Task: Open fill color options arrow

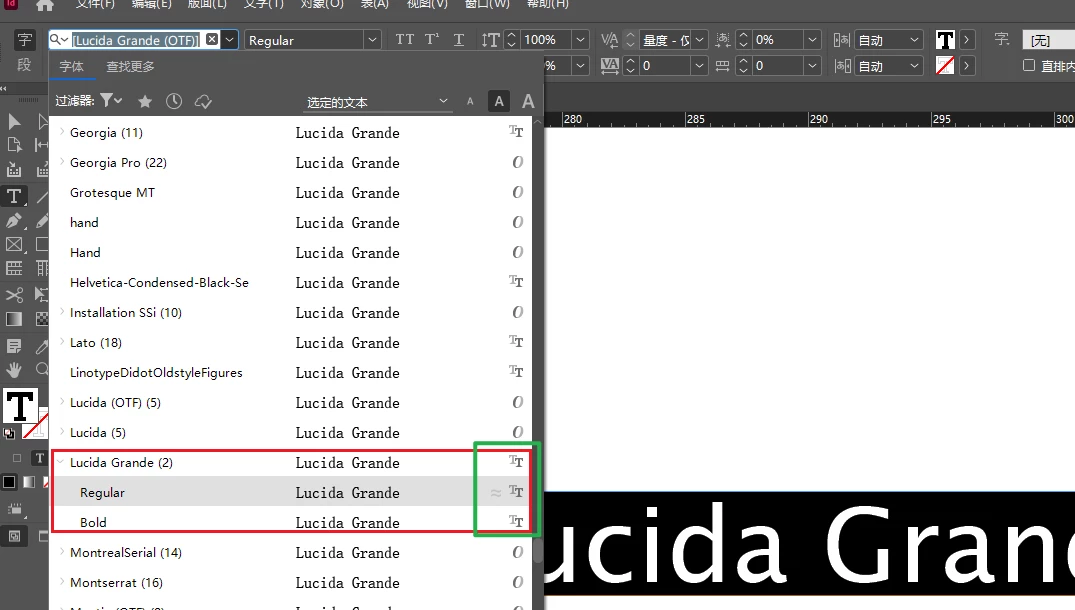Action: 966,40
